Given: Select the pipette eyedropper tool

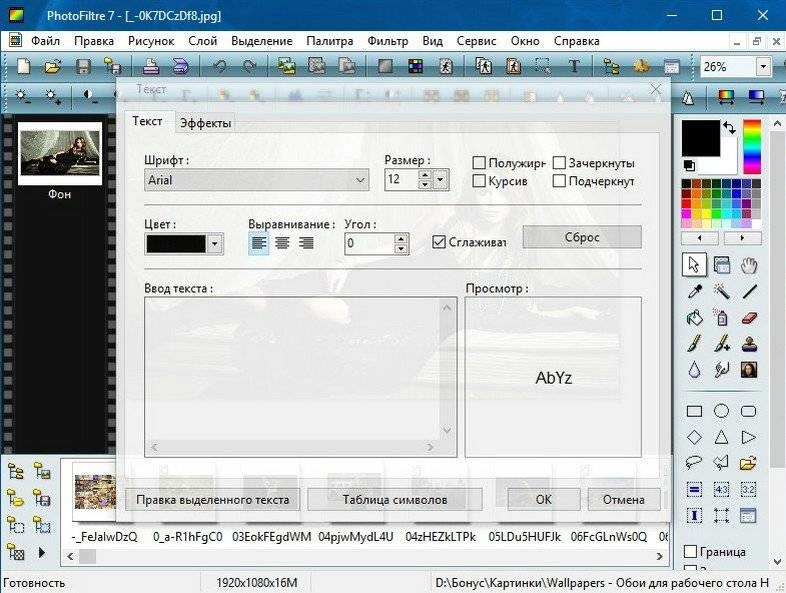Looking at the screenshot, I should [695, 291].
